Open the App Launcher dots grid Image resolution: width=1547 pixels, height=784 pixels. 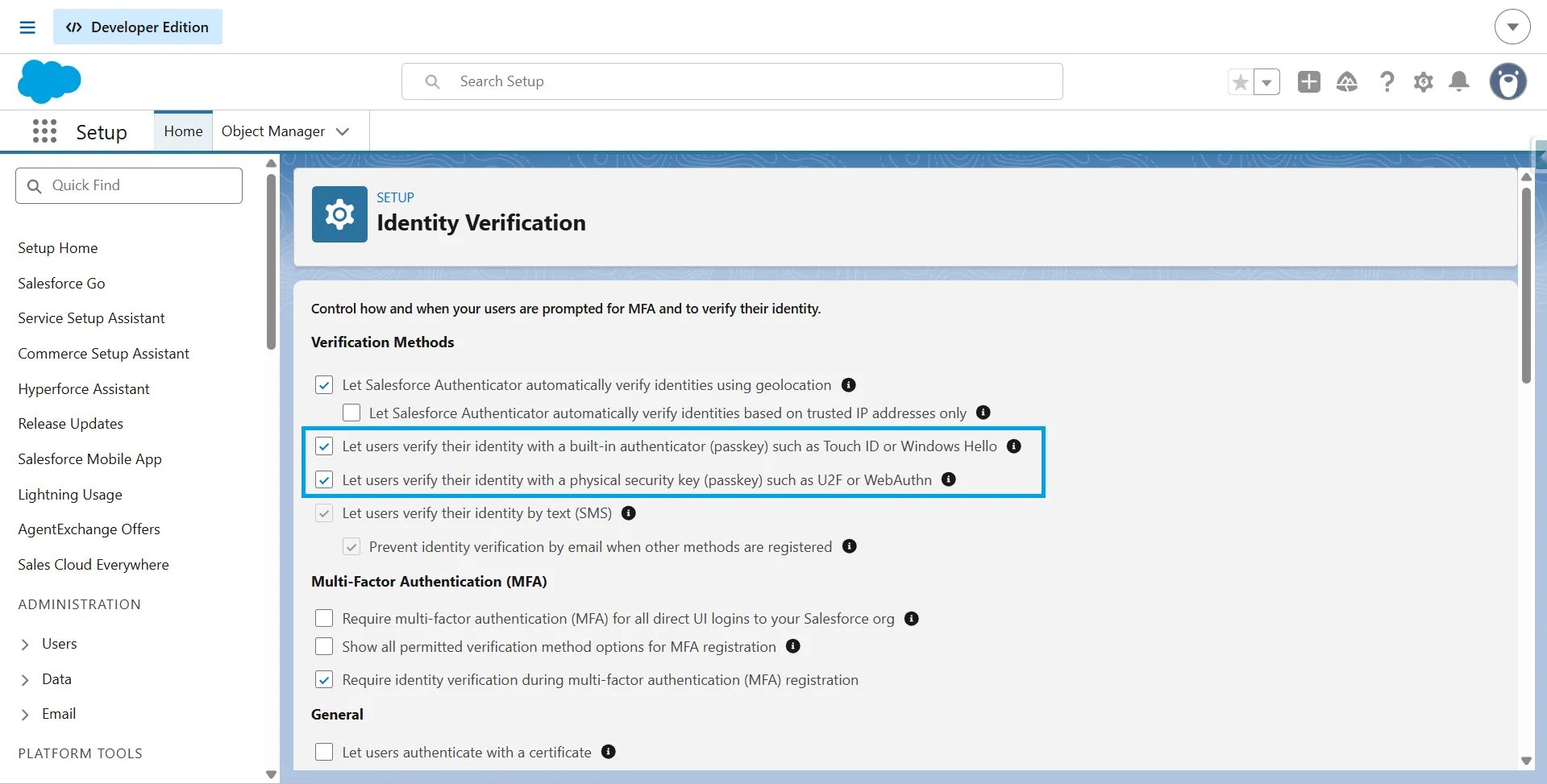click(44, 131)
